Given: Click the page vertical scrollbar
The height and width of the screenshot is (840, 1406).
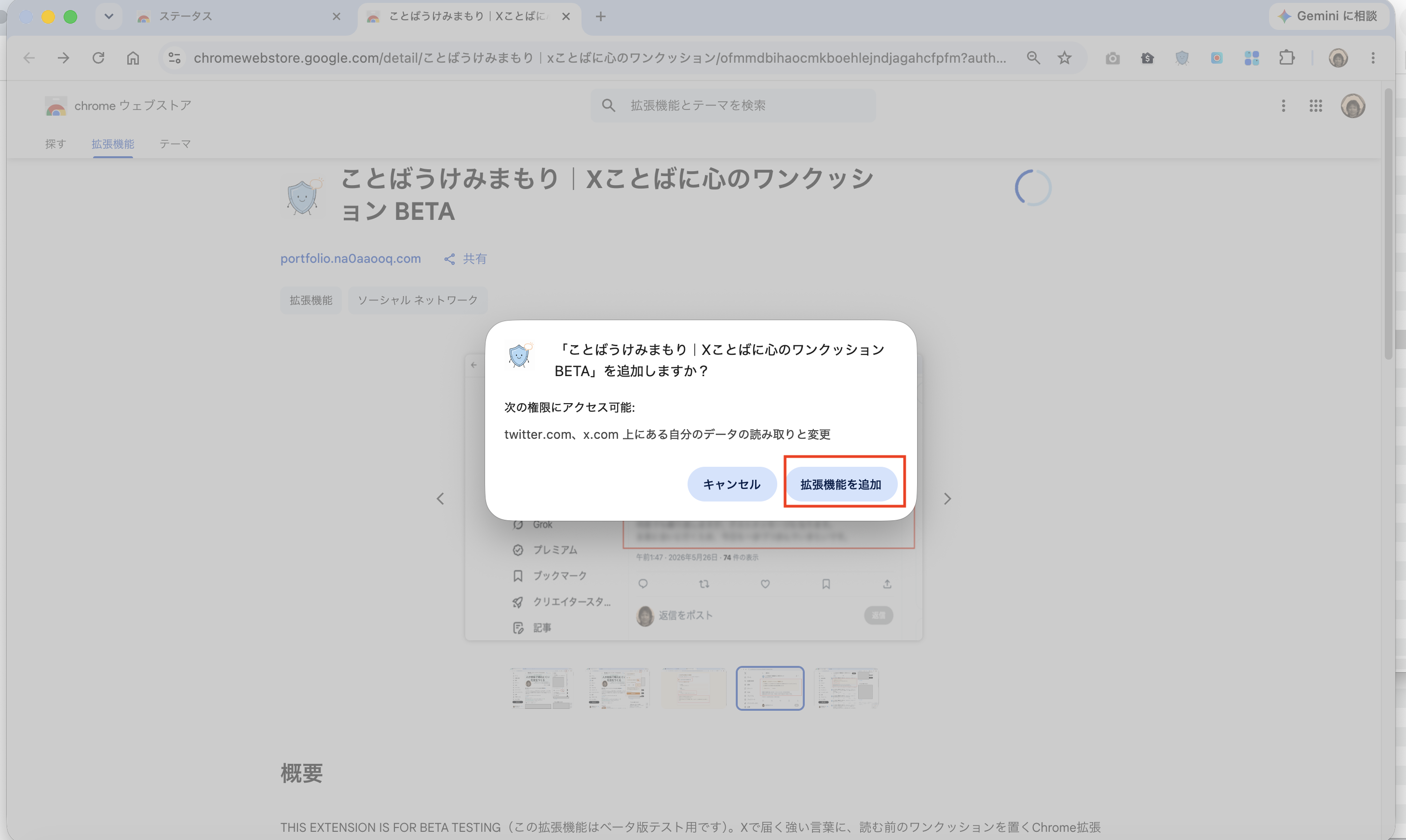Looking at the screenshot, I should (x=1388, y=224).
